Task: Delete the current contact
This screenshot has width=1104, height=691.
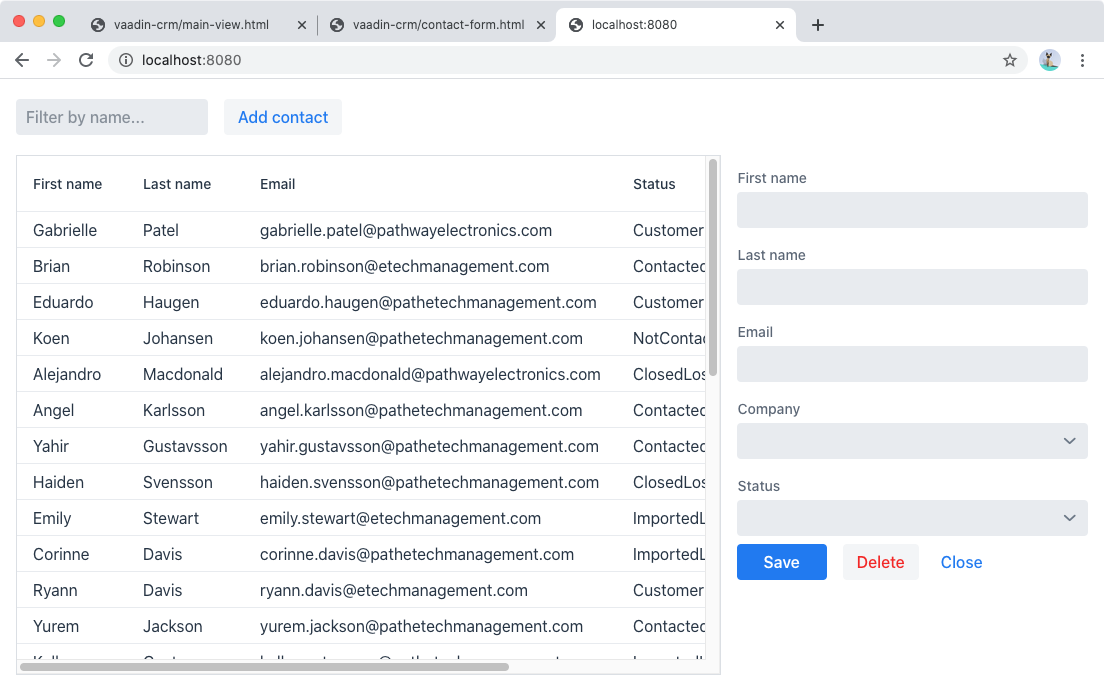Action: 880,562
